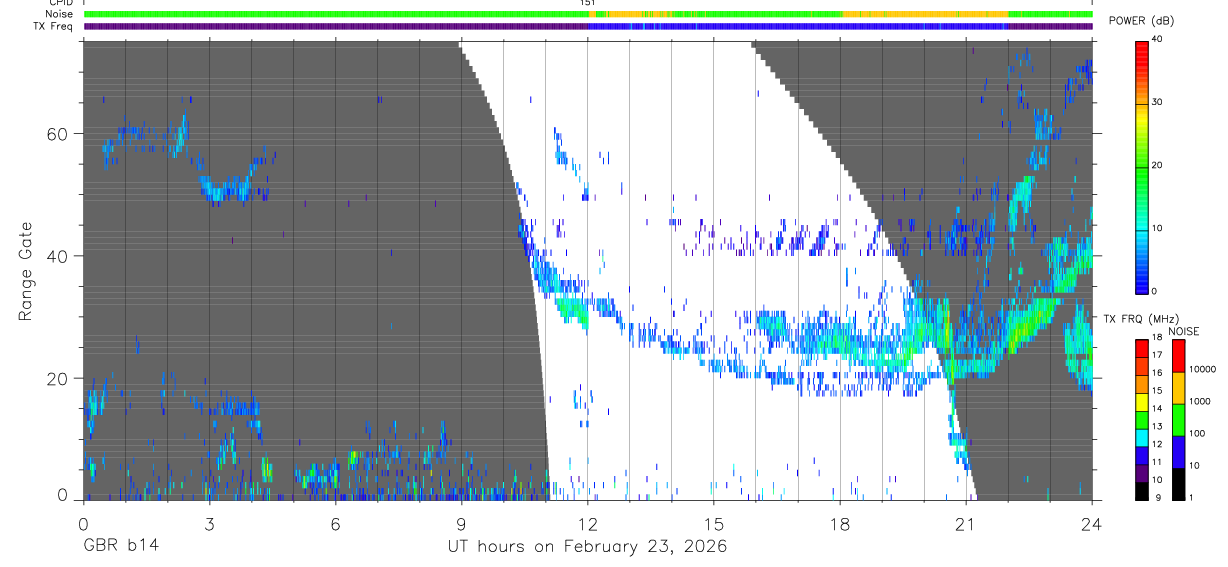Click the '20' value on POWER scale
The image size is (1228, 567).
(1155, 166)
